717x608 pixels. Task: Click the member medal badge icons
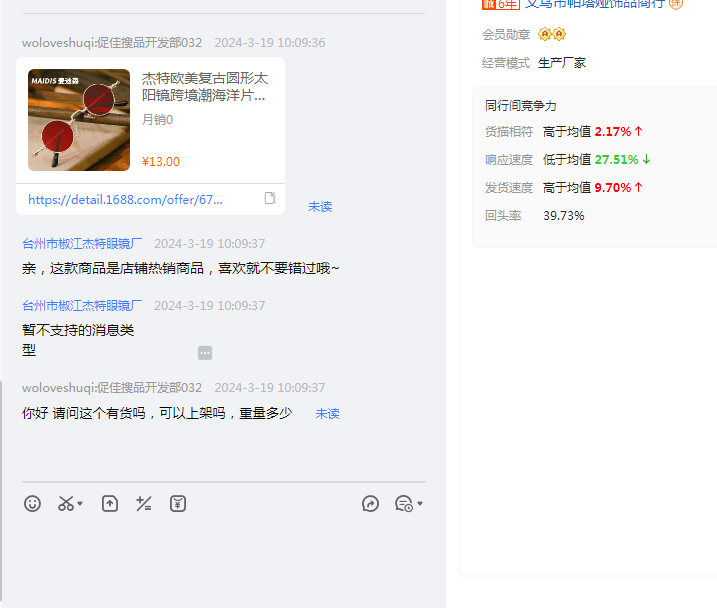click(x=552, y=35)
